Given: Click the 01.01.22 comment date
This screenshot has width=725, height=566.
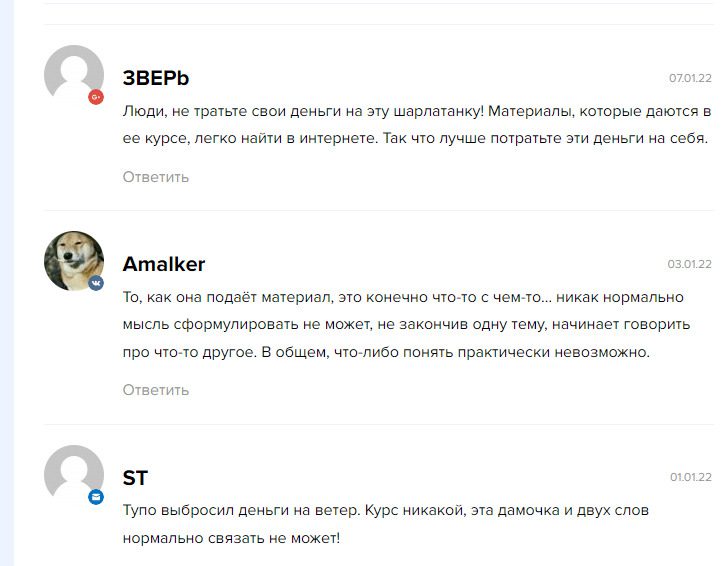Looking at the screenshot, I should point(690,478).
